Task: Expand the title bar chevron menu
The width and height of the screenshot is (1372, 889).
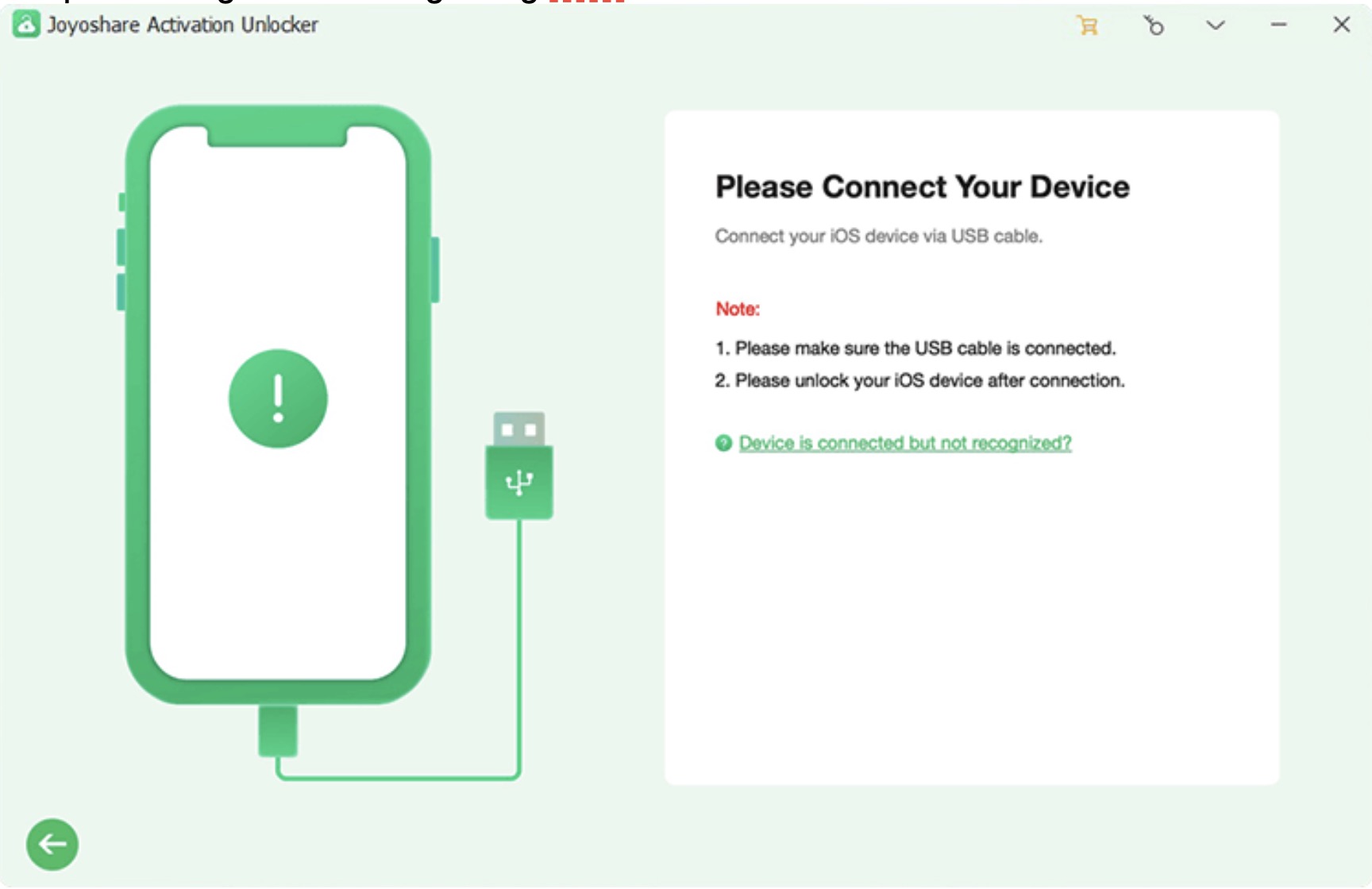Action: pyautogui.click(x=1215, y=25)
